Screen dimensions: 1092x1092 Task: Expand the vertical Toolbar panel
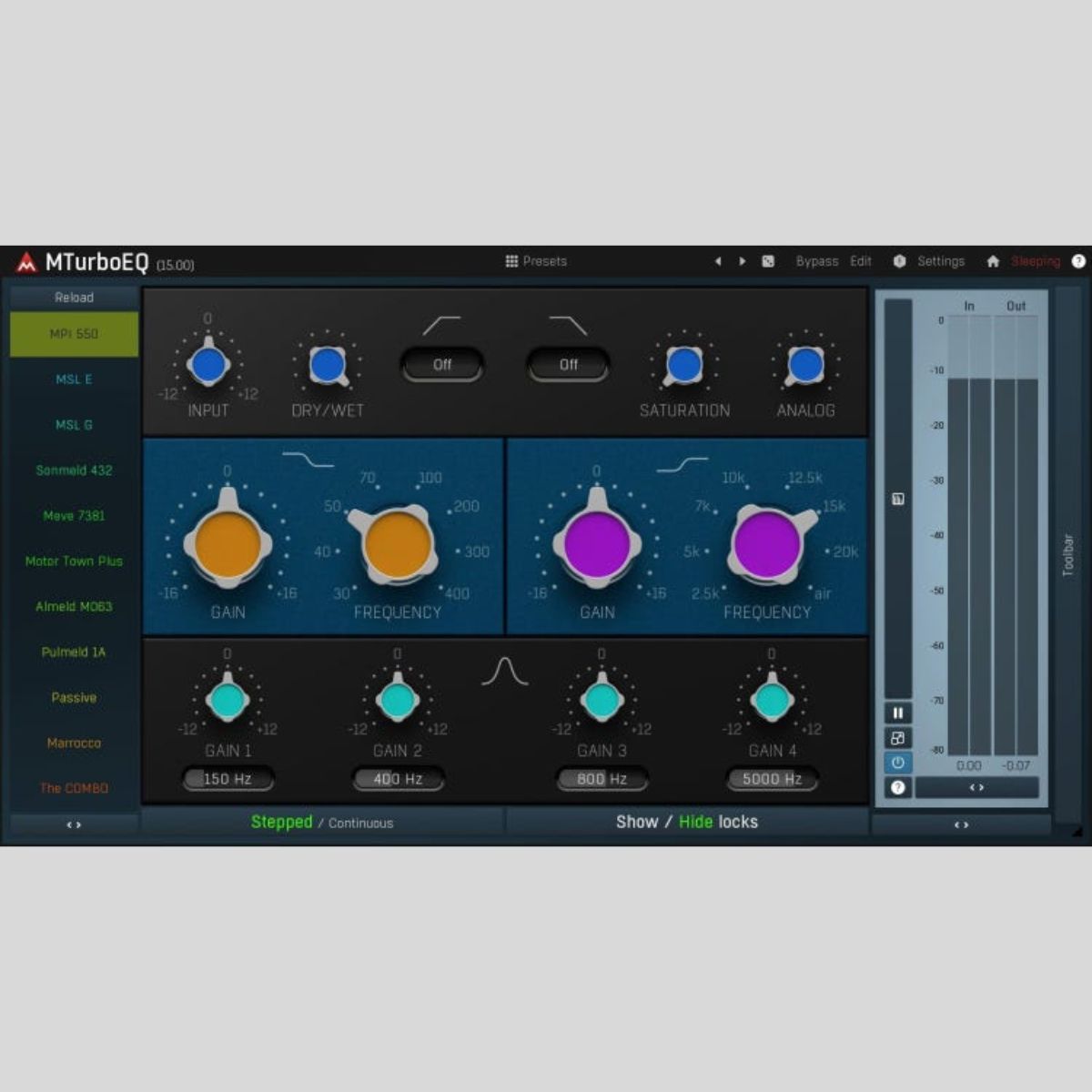point(1068,553)
